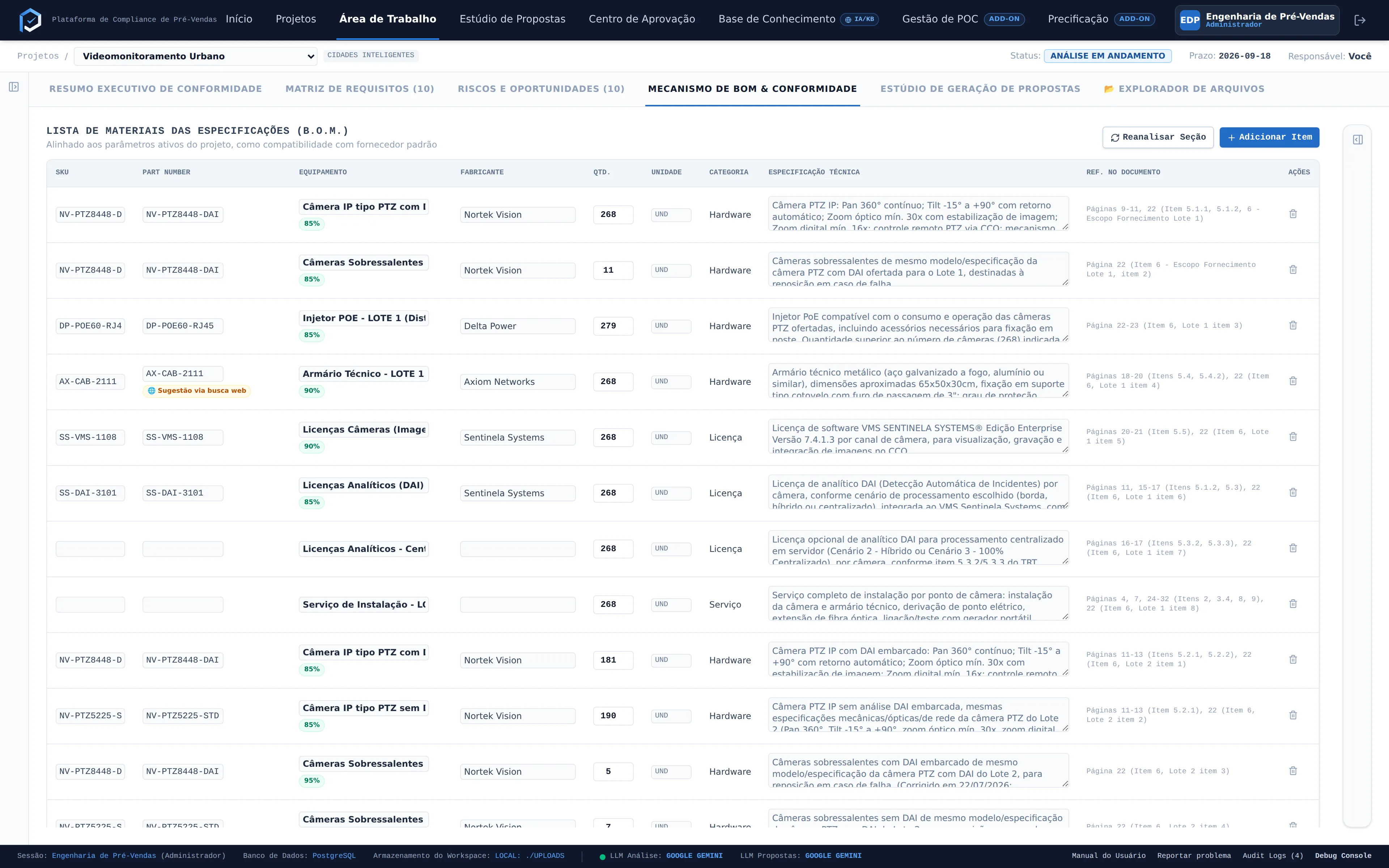This screenshot has height=868, width=1389.
Task: Click the Projetos breadcrumb link
Action: [x=38, y=56]
